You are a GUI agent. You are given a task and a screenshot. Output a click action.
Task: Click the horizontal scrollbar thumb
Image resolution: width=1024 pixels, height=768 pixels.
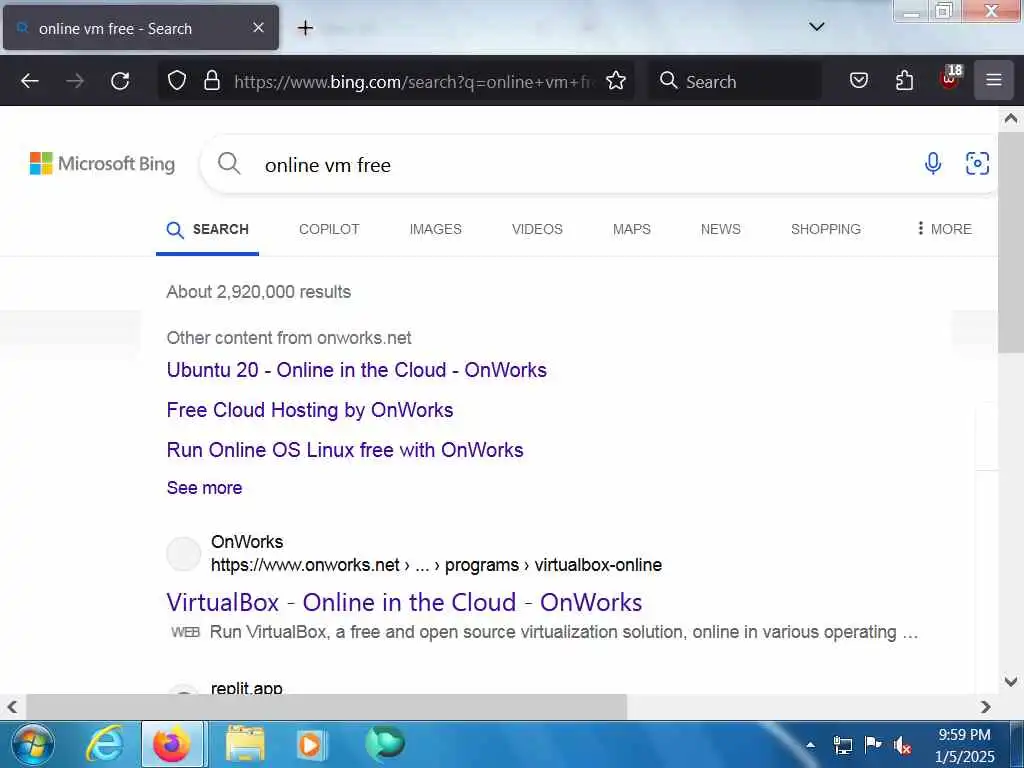(x=326, y=707)
